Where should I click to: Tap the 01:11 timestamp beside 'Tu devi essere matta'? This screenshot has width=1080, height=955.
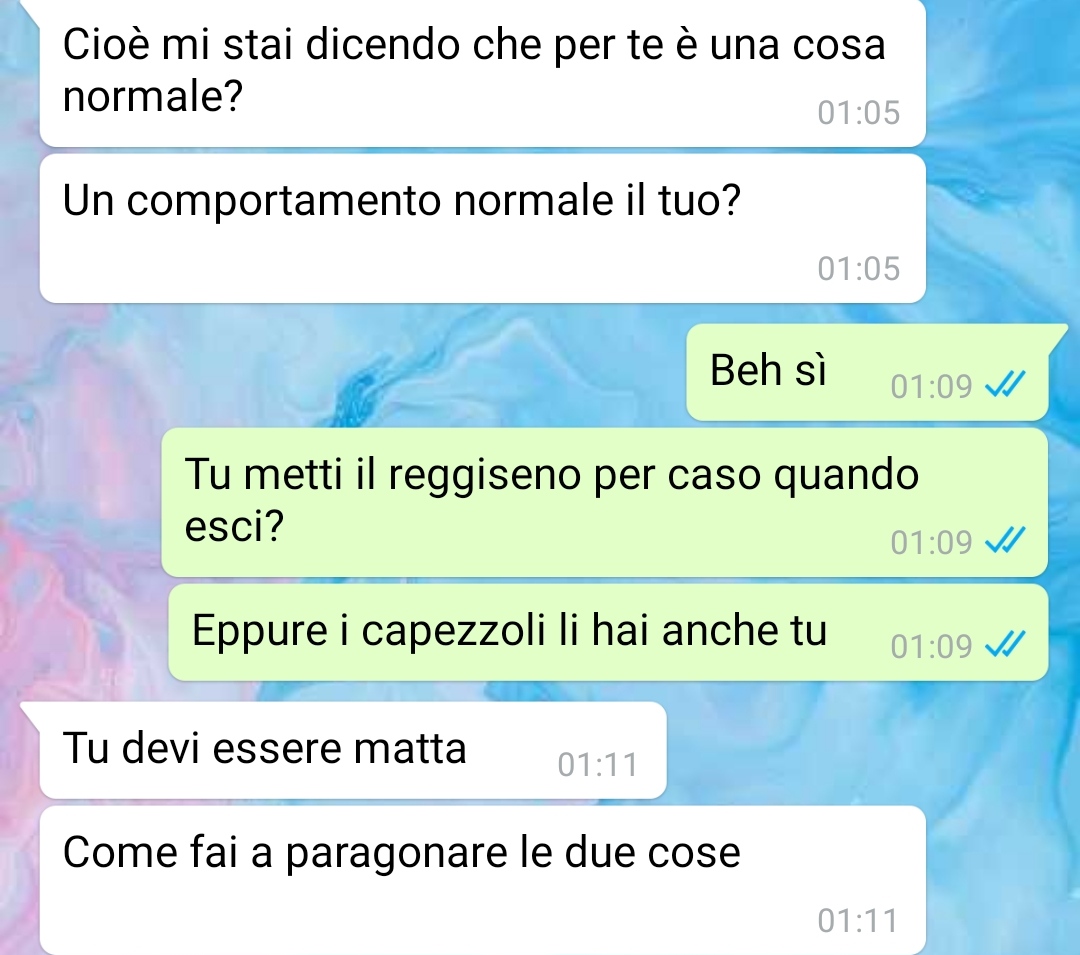[598, 764]
